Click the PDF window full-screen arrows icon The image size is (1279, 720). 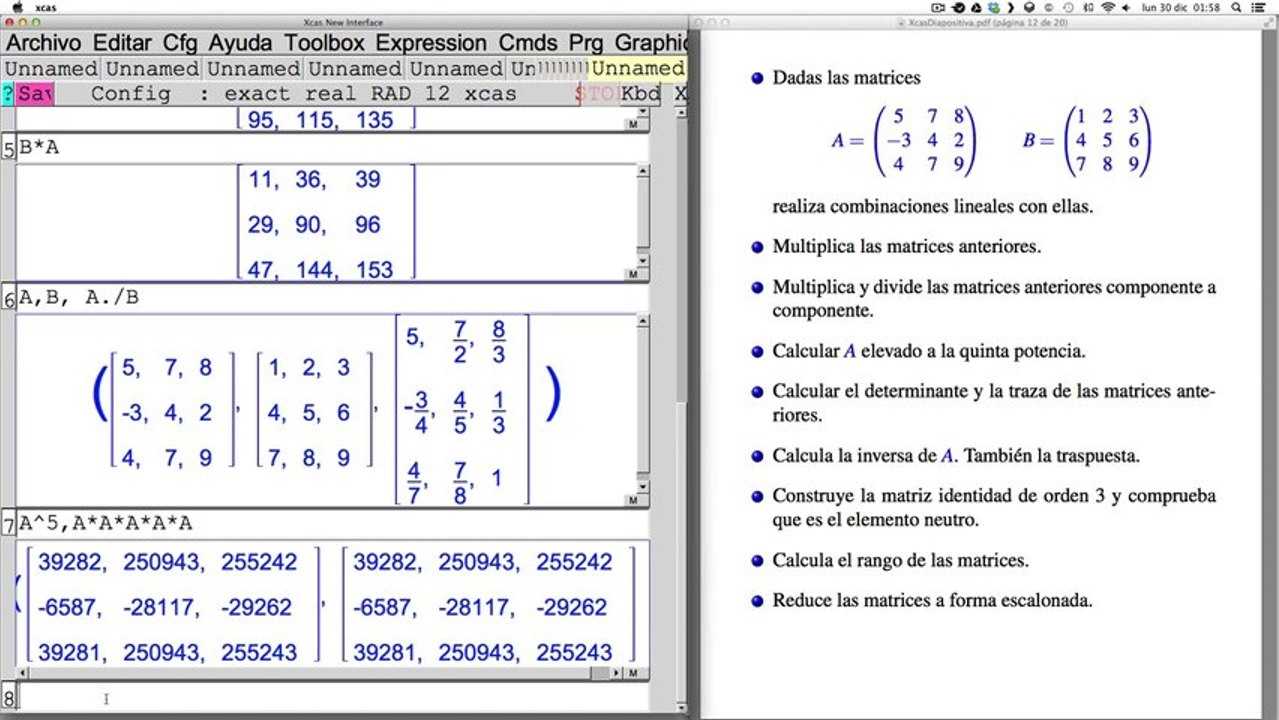[1268, 21]
